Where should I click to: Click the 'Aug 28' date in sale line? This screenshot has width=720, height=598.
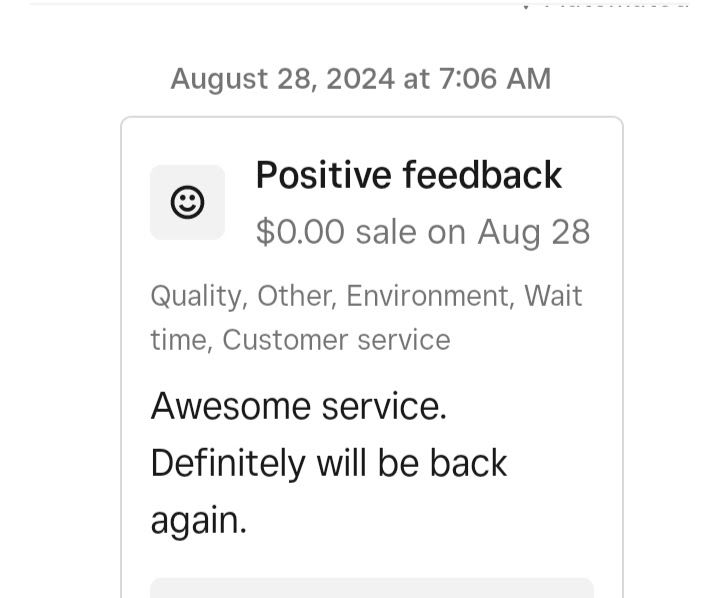pos(534,232)
